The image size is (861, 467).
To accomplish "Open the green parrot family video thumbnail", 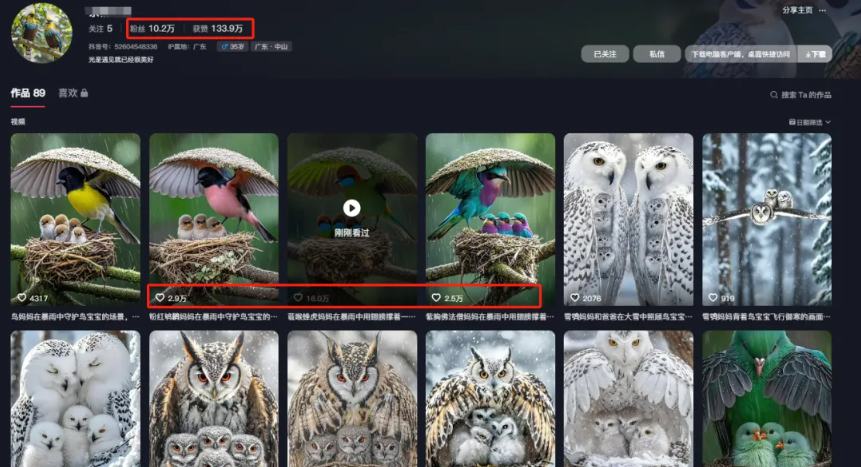I will tap(766, 398).
